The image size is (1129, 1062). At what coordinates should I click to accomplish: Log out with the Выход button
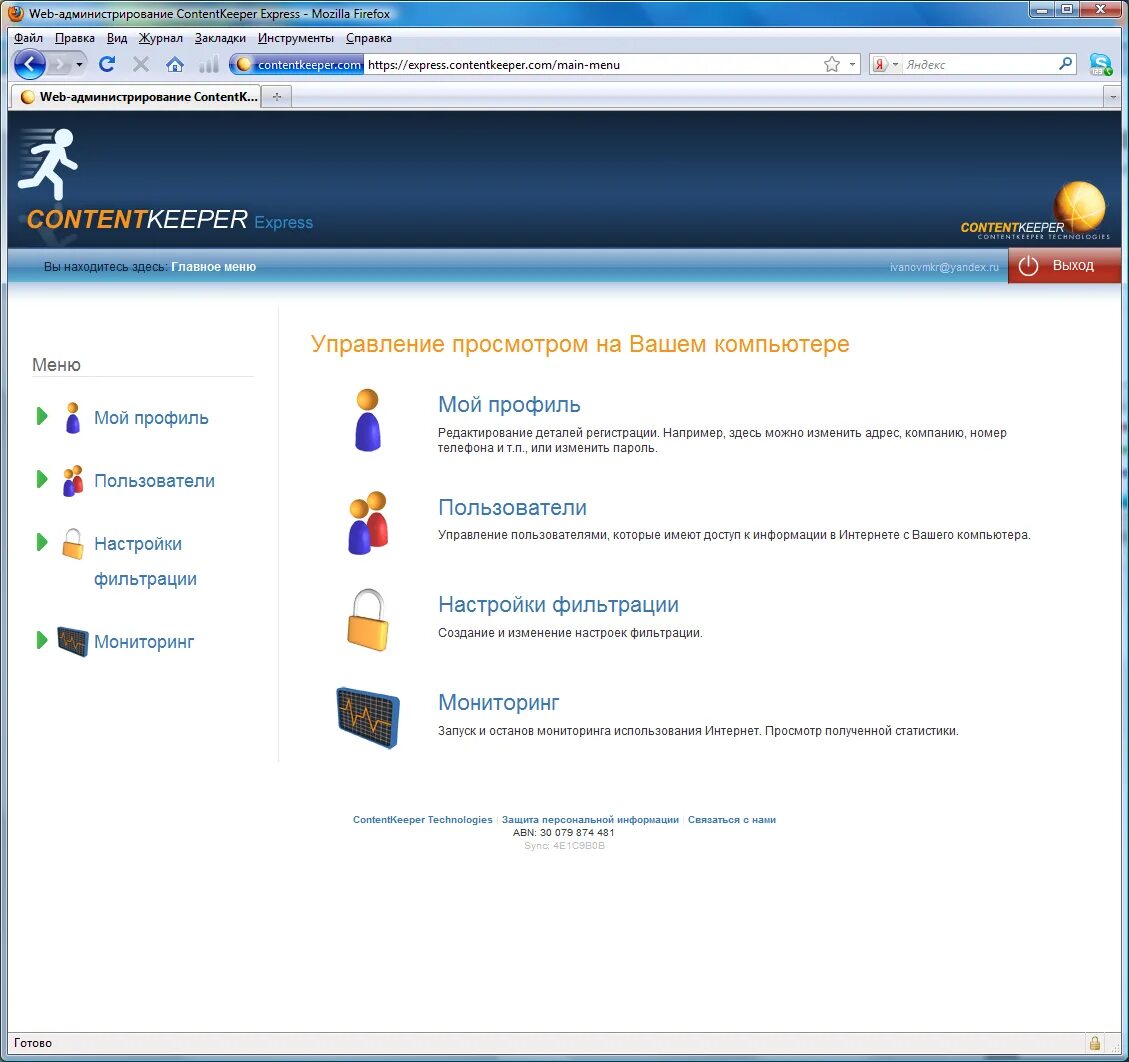coord(1063,266)
